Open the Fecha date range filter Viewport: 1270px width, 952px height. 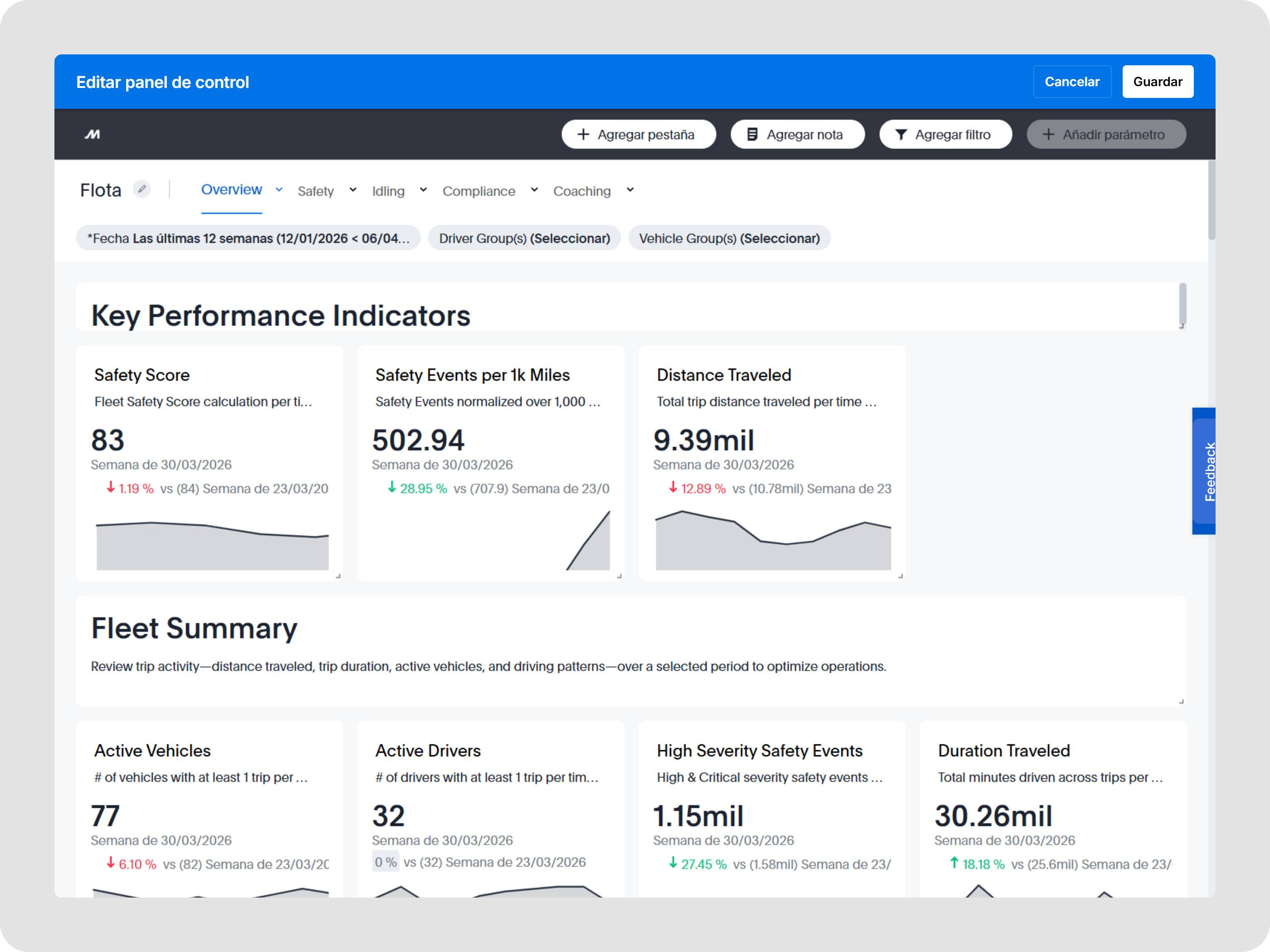pyautogui.click(x=248, y=238)
